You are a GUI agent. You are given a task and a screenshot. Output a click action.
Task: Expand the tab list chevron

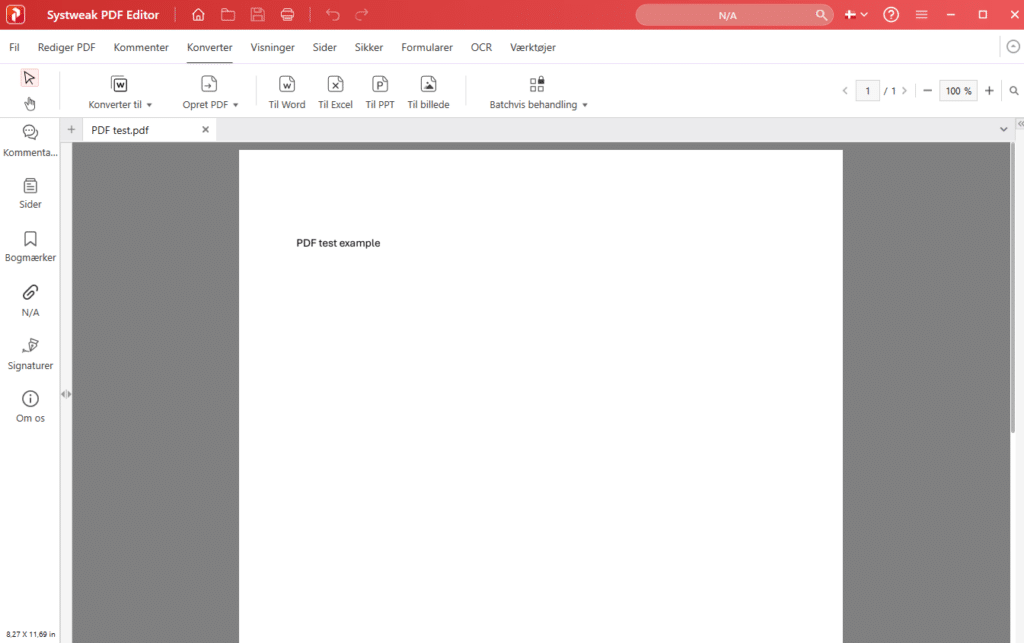pos(1004,129)
